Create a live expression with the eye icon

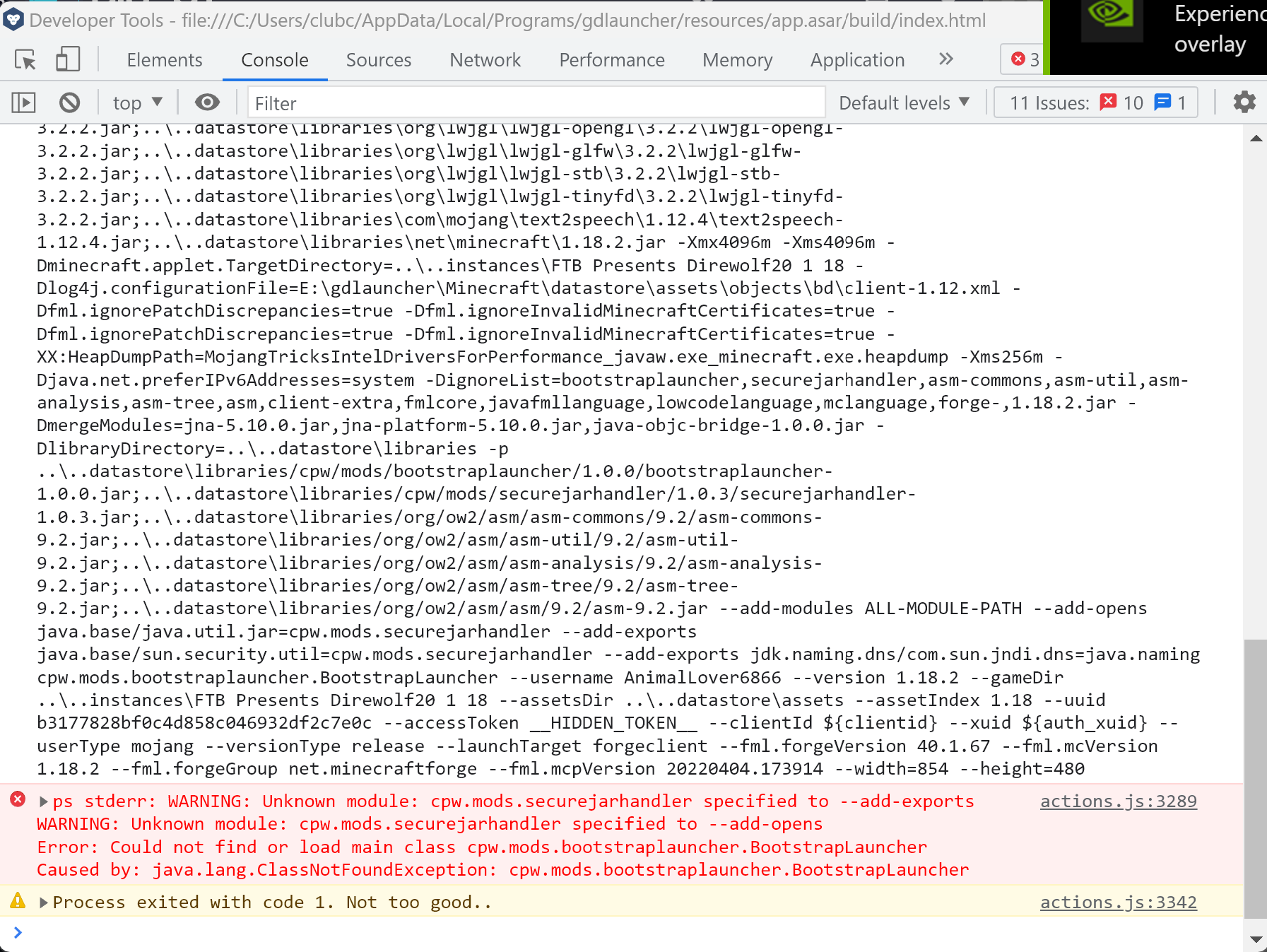207,102
